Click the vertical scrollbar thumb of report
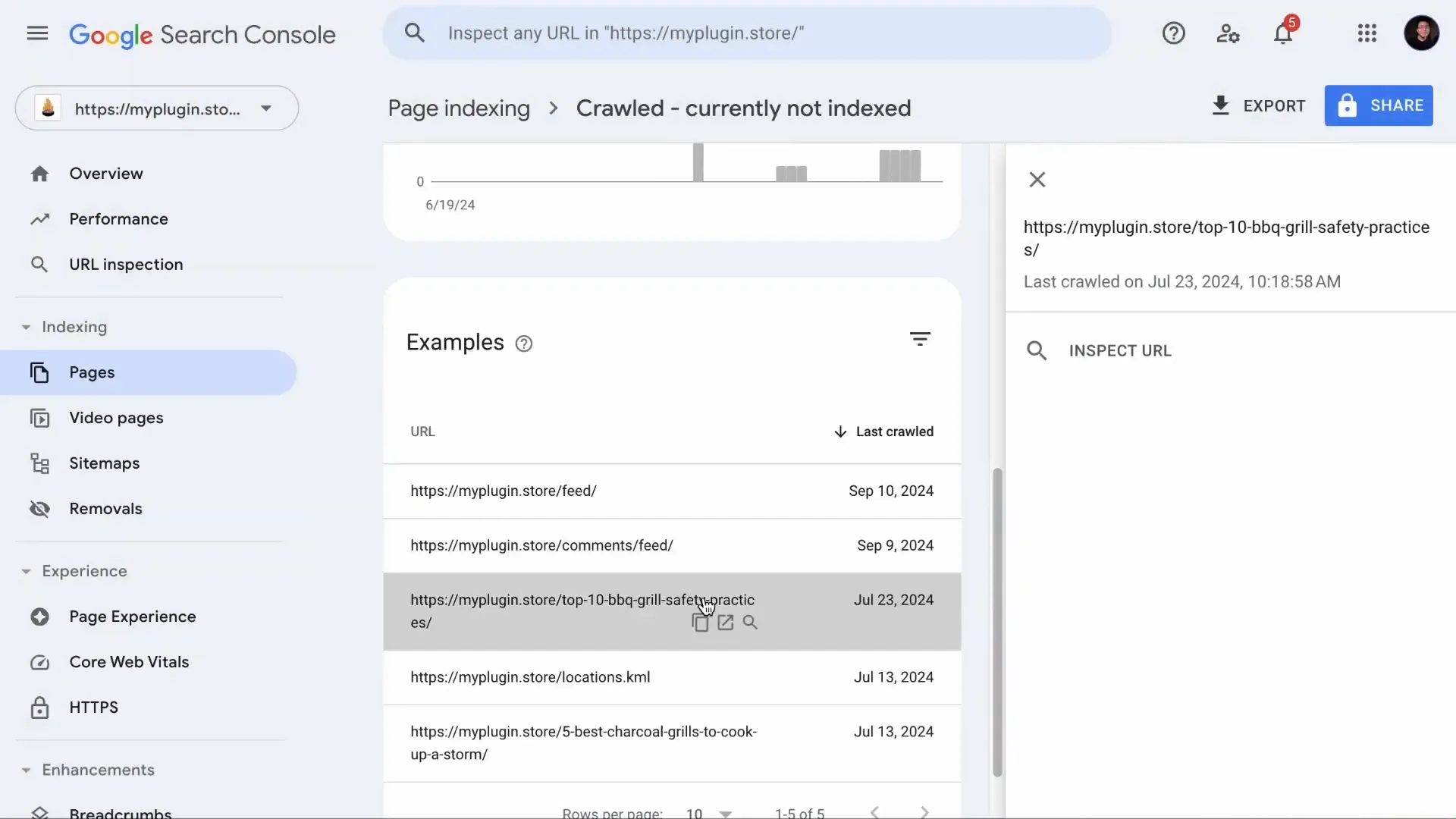The image size is (1456, 819). click(997, 622)
